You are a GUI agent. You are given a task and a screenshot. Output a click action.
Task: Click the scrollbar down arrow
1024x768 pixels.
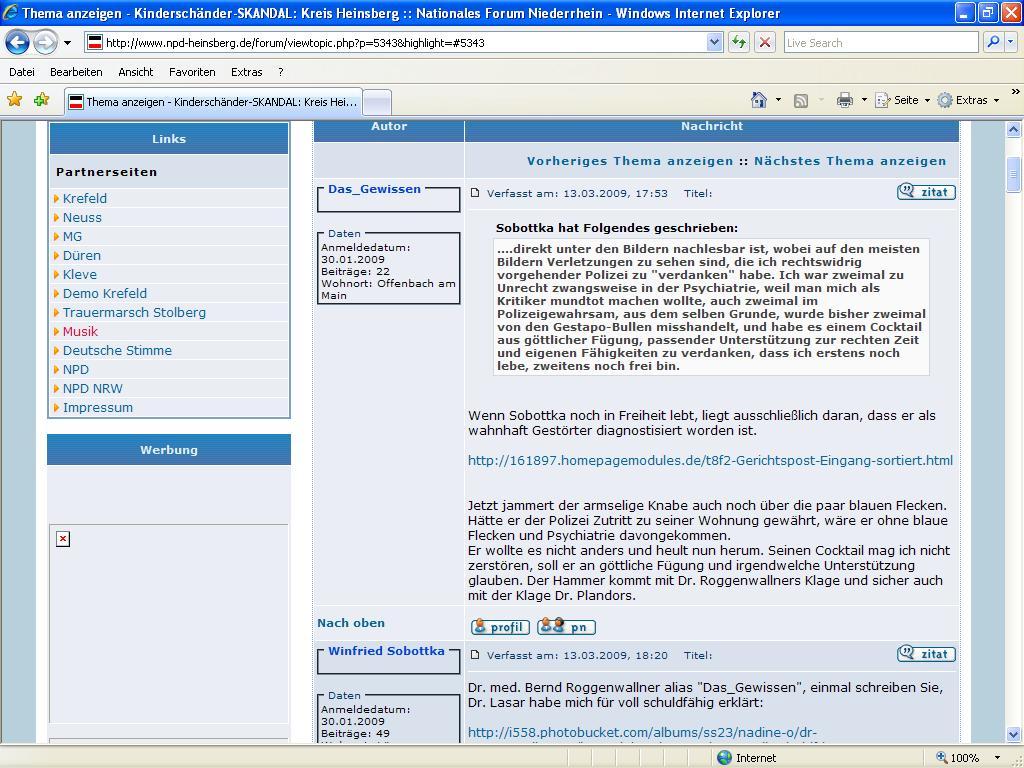[x=1013, y=735]
